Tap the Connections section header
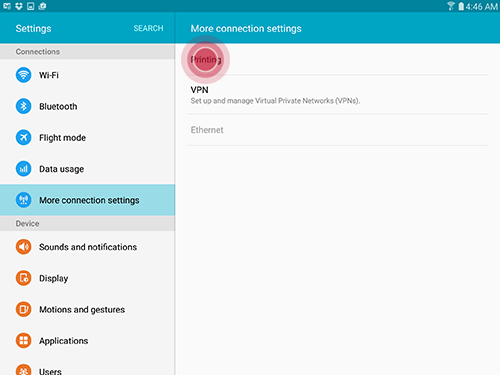500x375 pixels. pyautogui.click(x=87, y=52)
